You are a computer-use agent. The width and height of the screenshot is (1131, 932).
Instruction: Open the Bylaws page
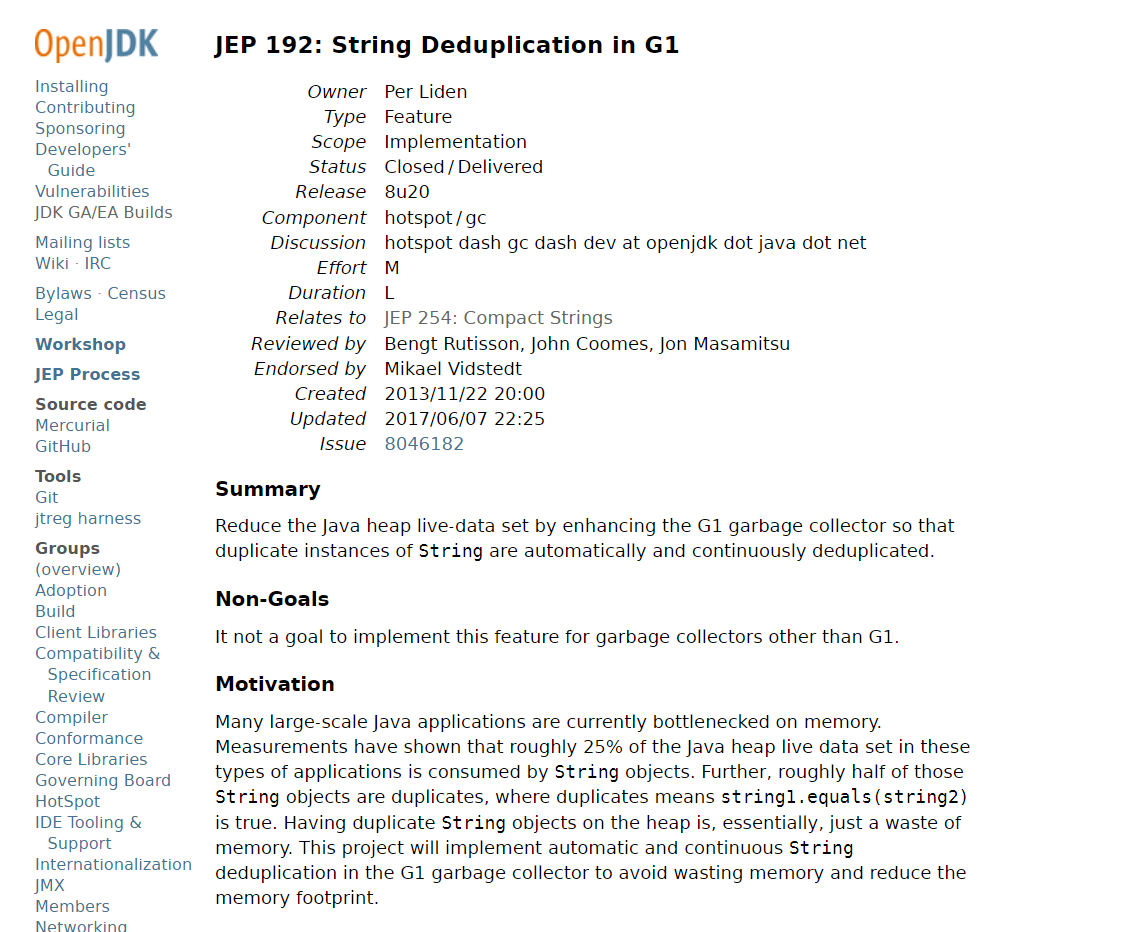tap(63, 294)
